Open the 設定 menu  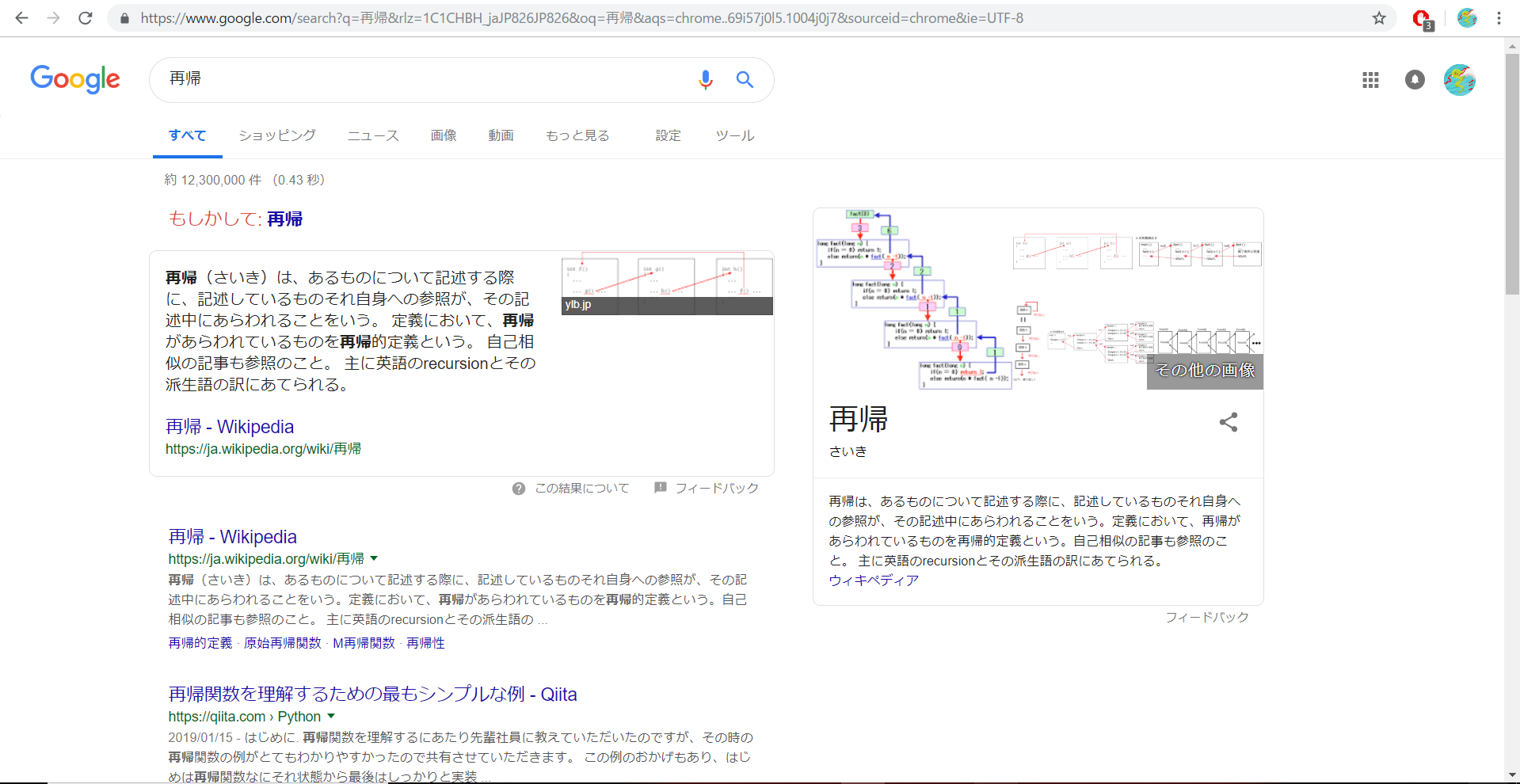point(668,135)
